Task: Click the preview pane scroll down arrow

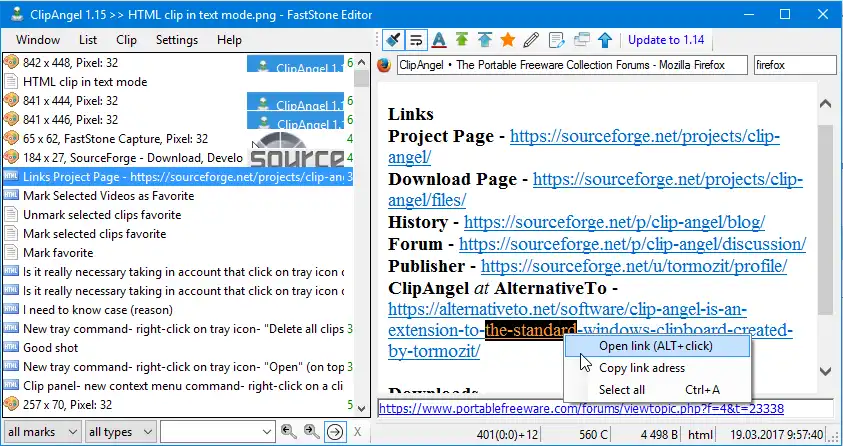Action: 825,371
